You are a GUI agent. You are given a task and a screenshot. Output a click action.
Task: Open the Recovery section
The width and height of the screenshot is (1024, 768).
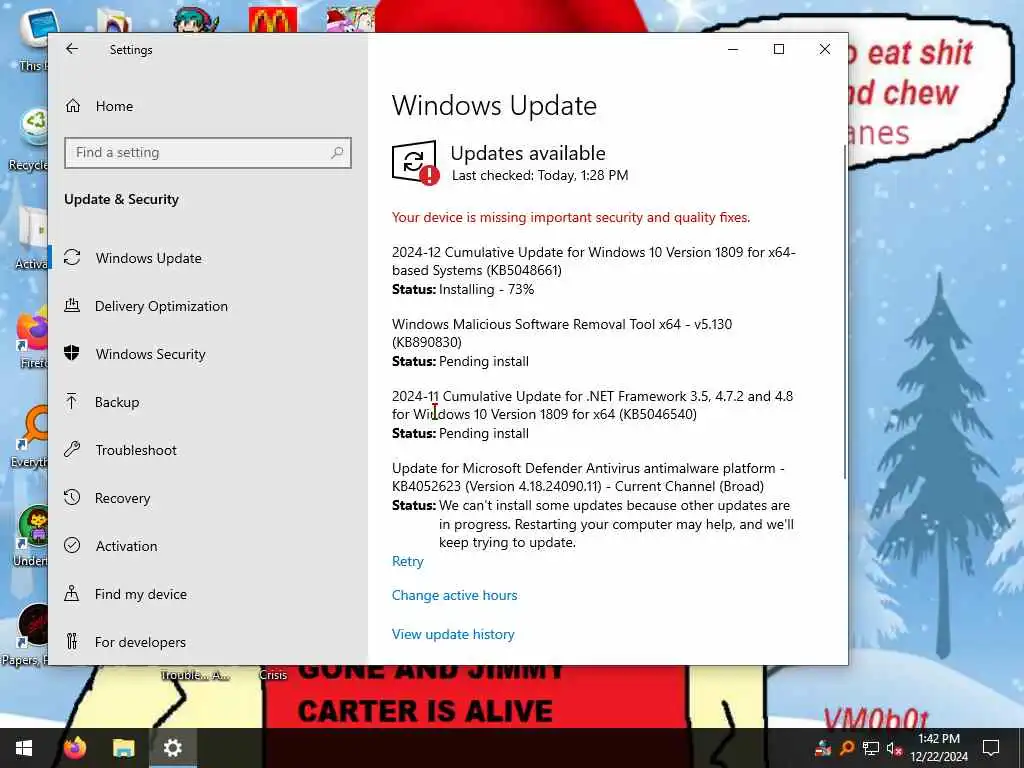[122, 498]
